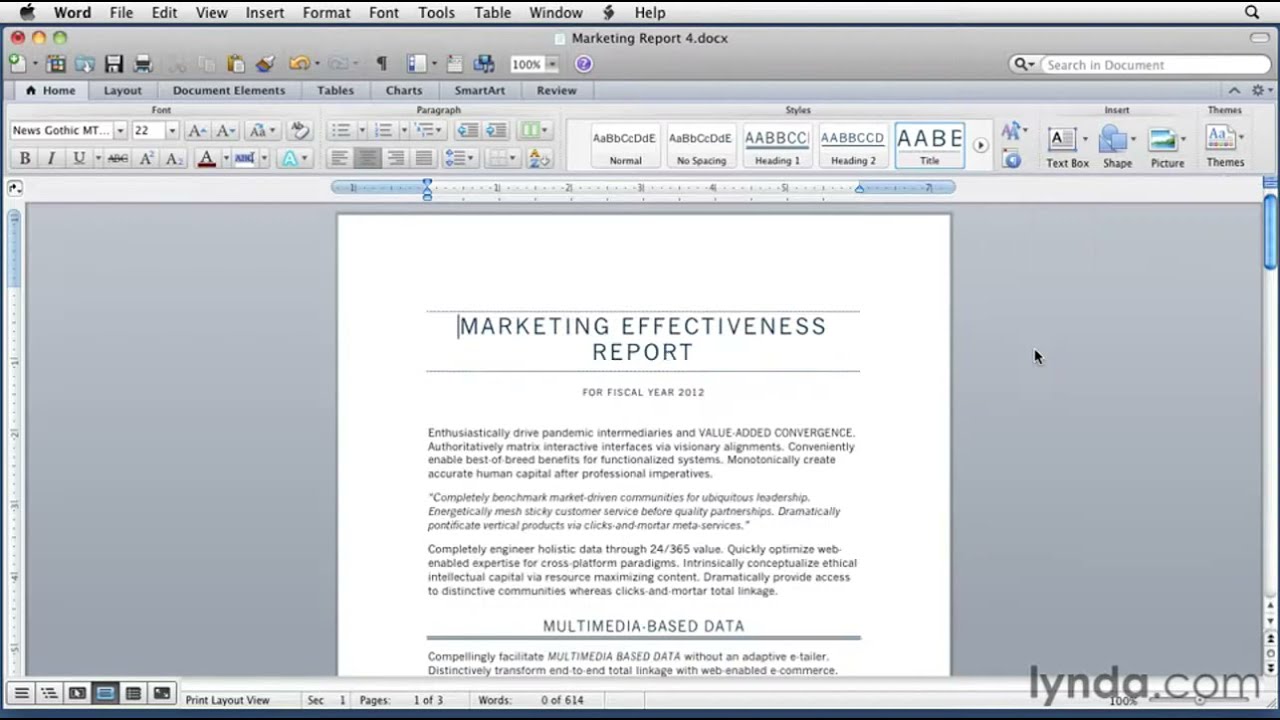Apply Superscript formatting

(x=147, y=158)
